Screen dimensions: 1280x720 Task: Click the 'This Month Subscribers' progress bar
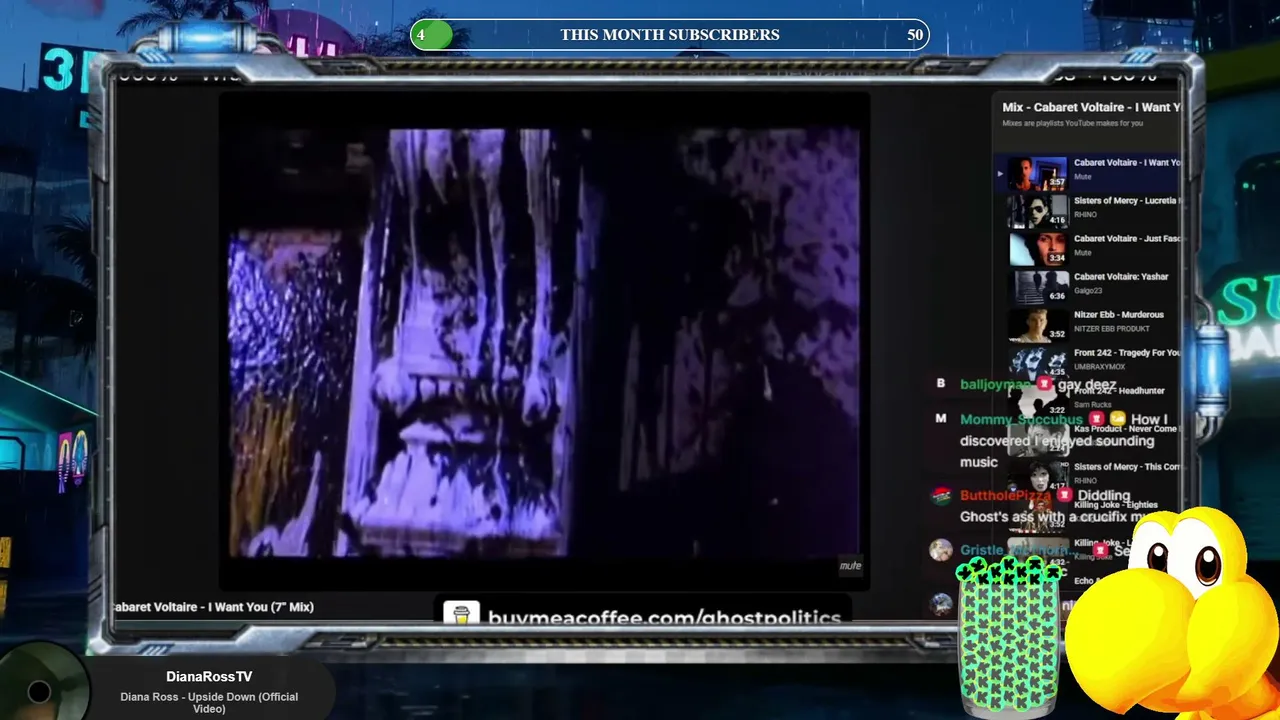(670, 35)
